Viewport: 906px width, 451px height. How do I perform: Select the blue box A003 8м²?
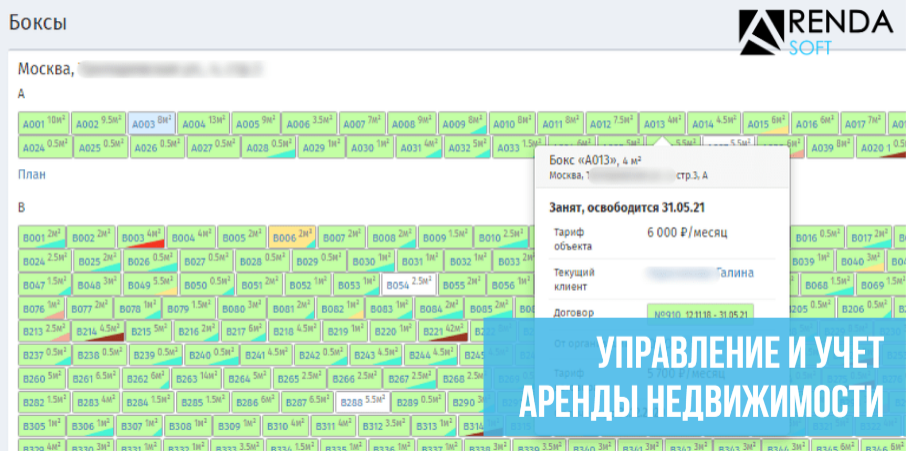(x=151, y=123)
